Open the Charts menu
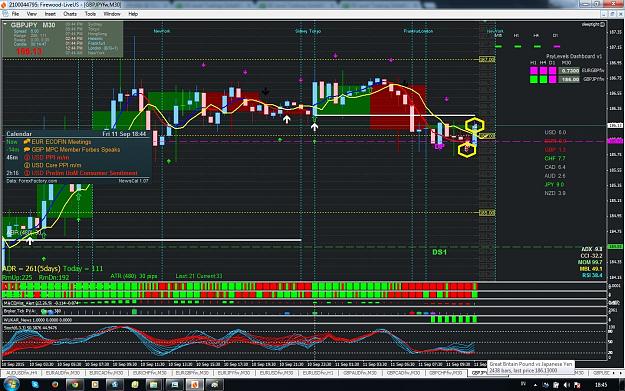 tap(70, 14)
